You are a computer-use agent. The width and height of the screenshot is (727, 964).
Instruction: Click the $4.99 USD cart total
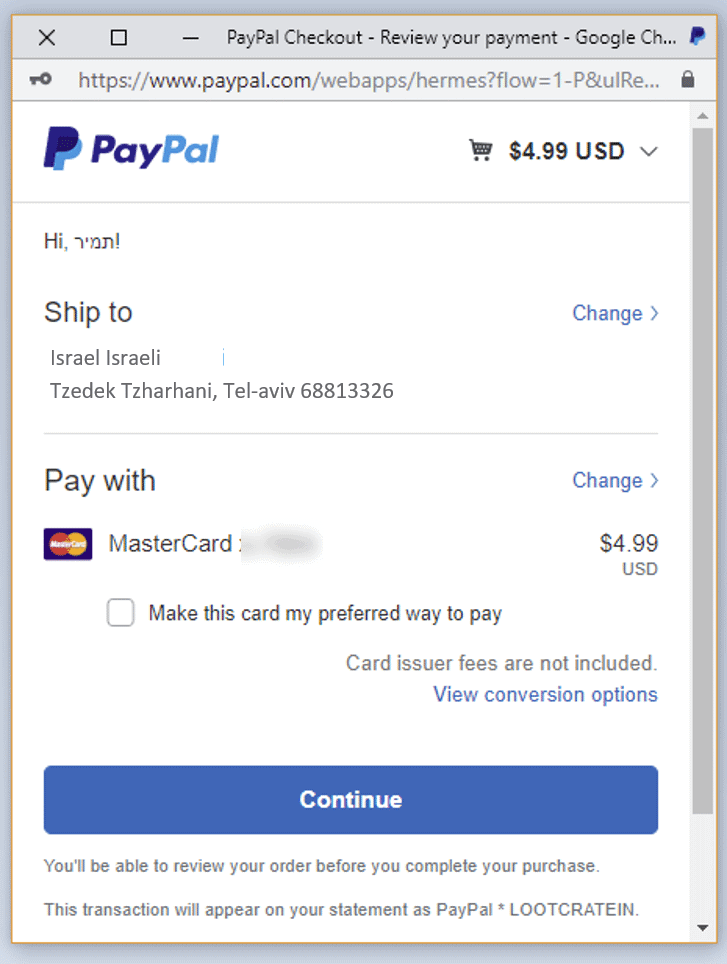coord(566,151)
